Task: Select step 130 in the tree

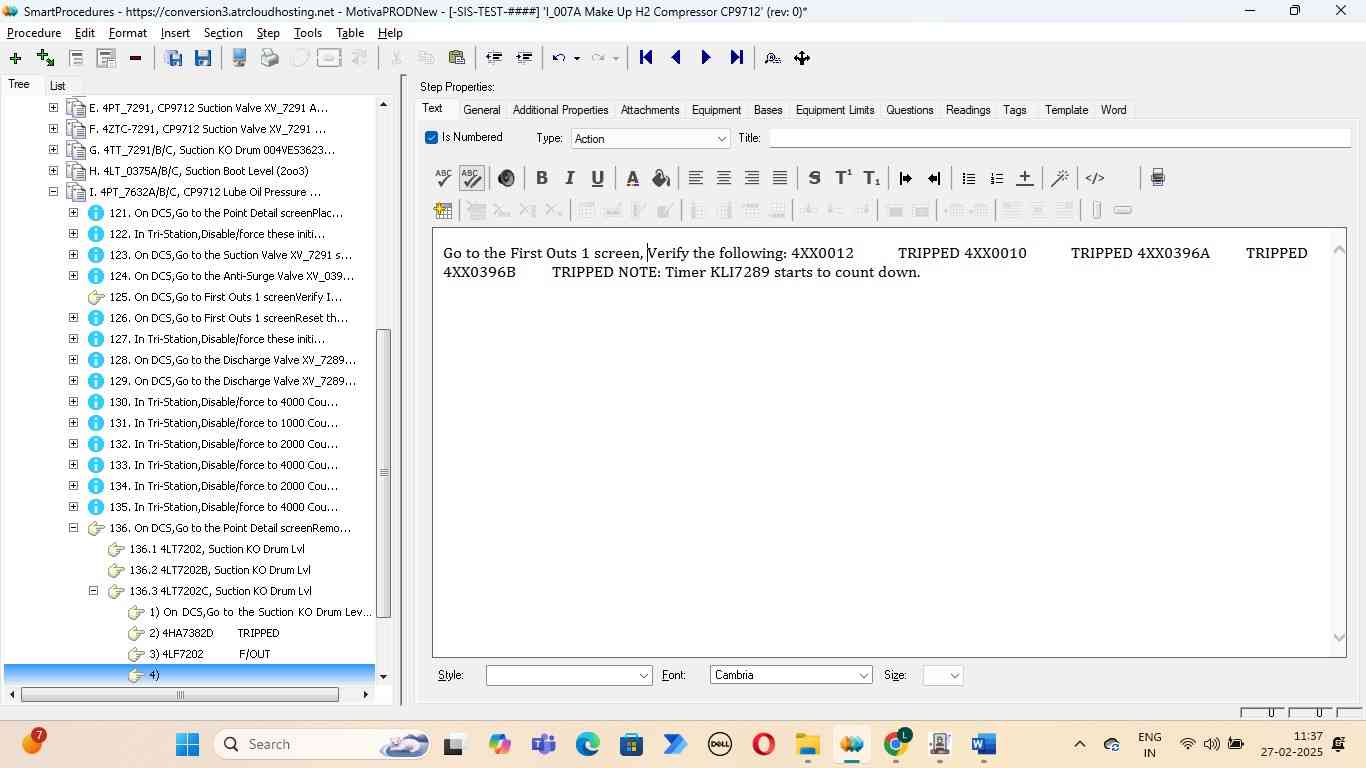Action: point(224,402)
